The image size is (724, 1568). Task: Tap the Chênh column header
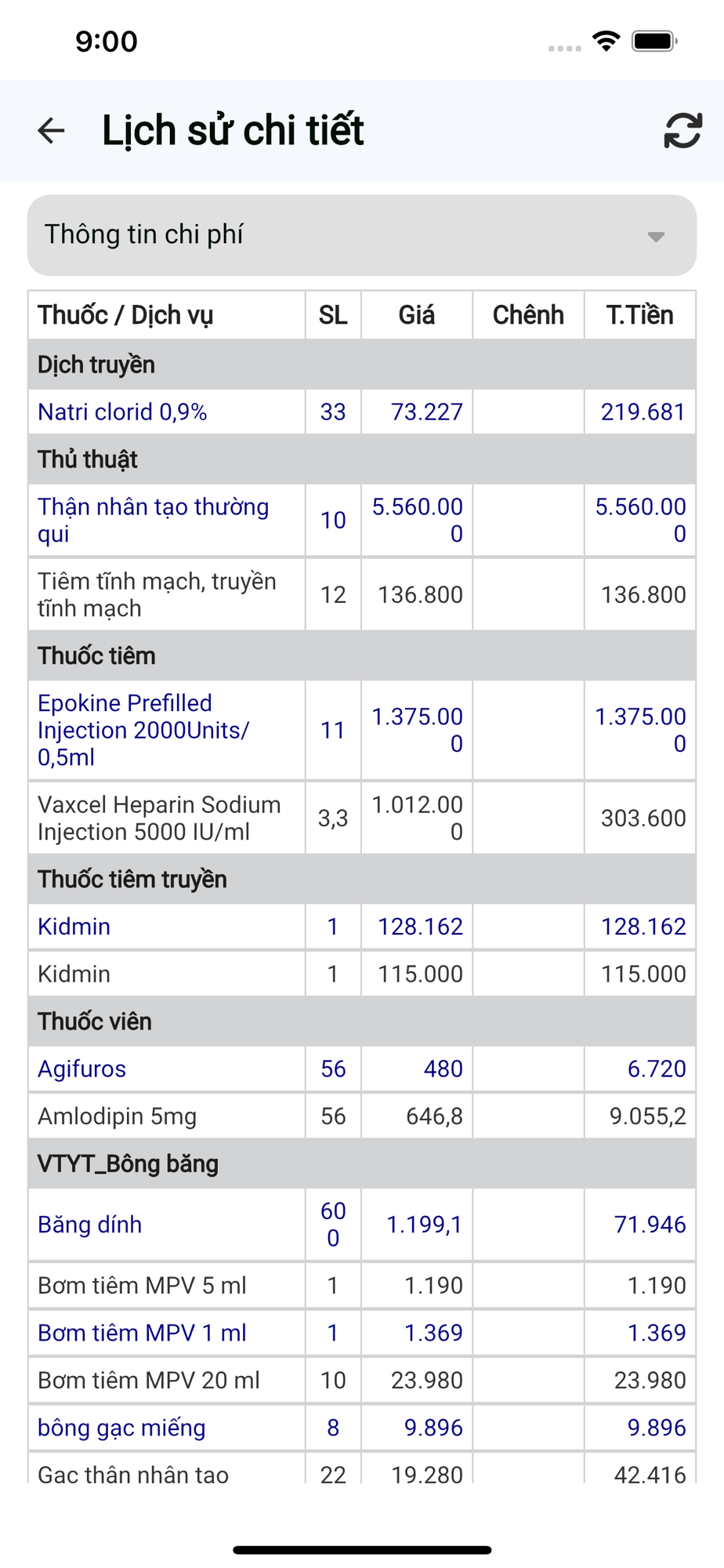point(528,315)
